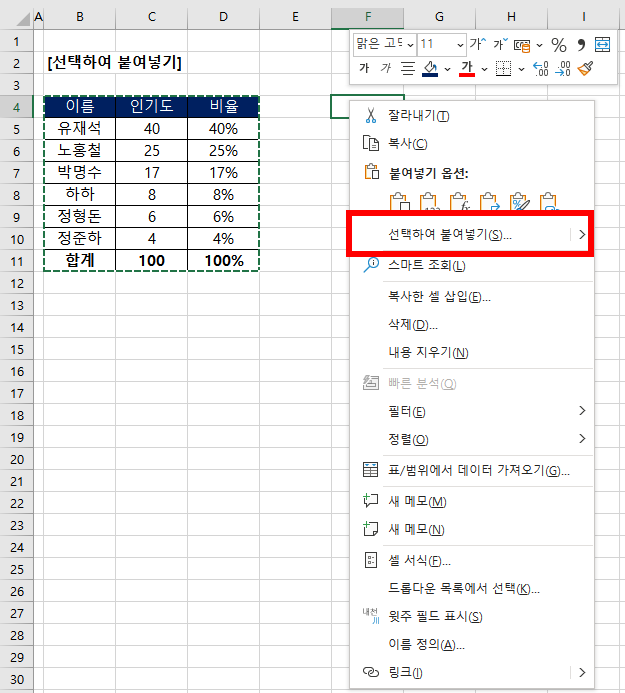Toggle italic formatting in mini toolbar

point(386,68)
